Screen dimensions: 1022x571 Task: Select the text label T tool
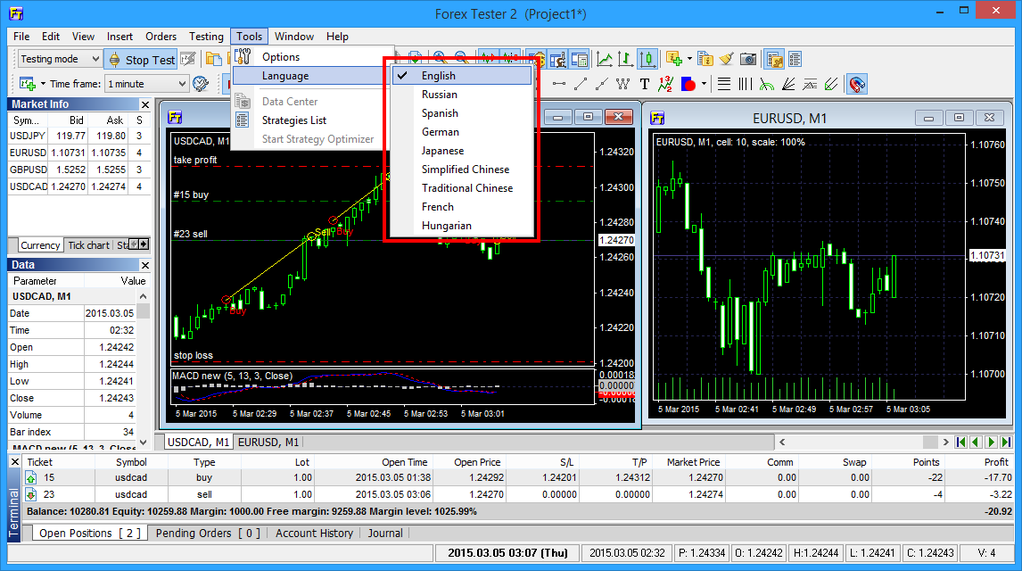(x=644, y=84)
